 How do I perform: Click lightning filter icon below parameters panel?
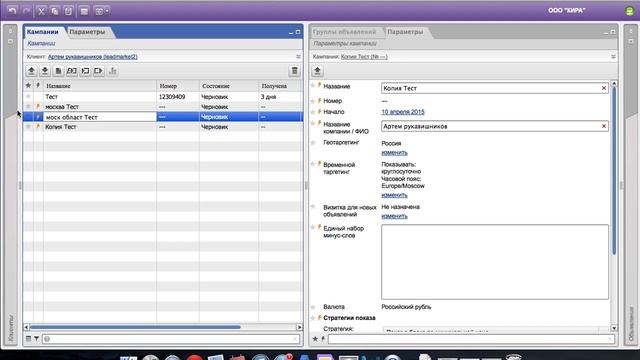[x=323, y=338]
